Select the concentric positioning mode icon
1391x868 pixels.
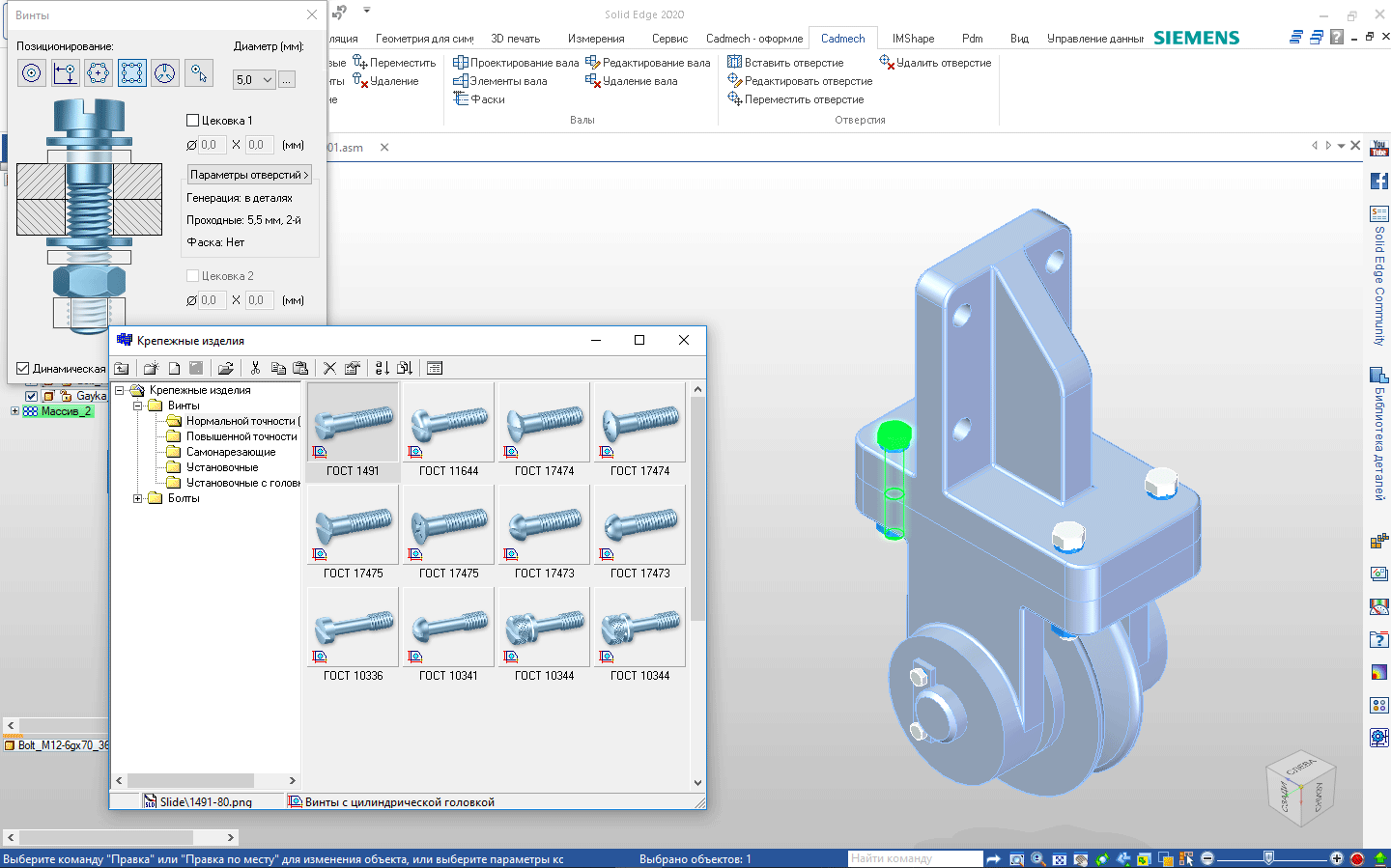click(x=32, y=73)
